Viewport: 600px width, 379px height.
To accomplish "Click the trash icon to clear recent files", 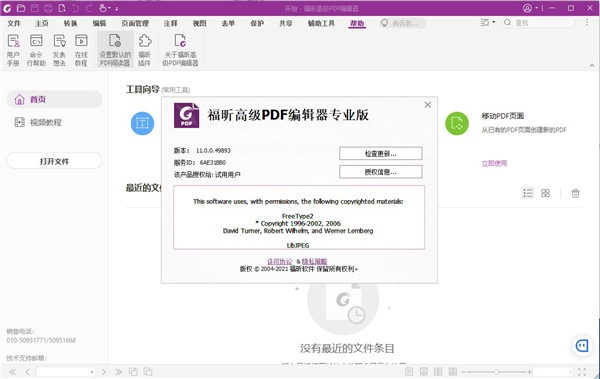I will [x=575, y=193].
